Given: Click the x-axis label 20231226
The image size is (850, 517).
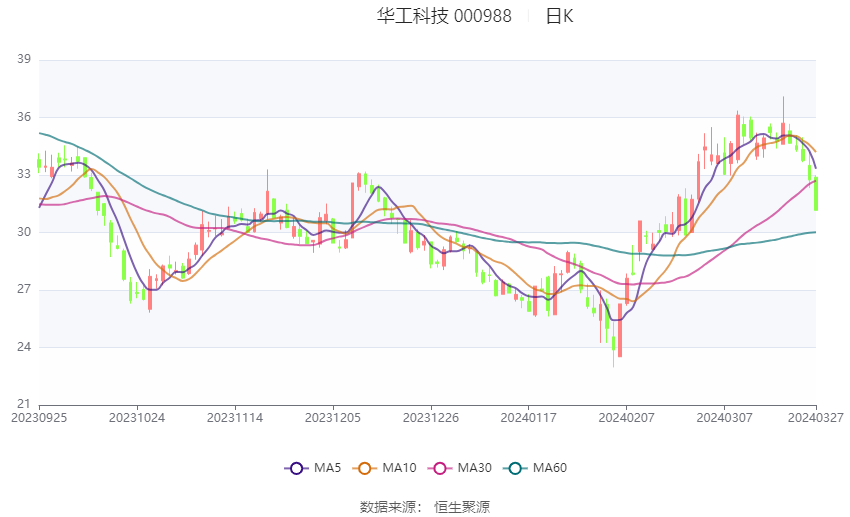Looking at the screenshot, I should coord(431,418).
